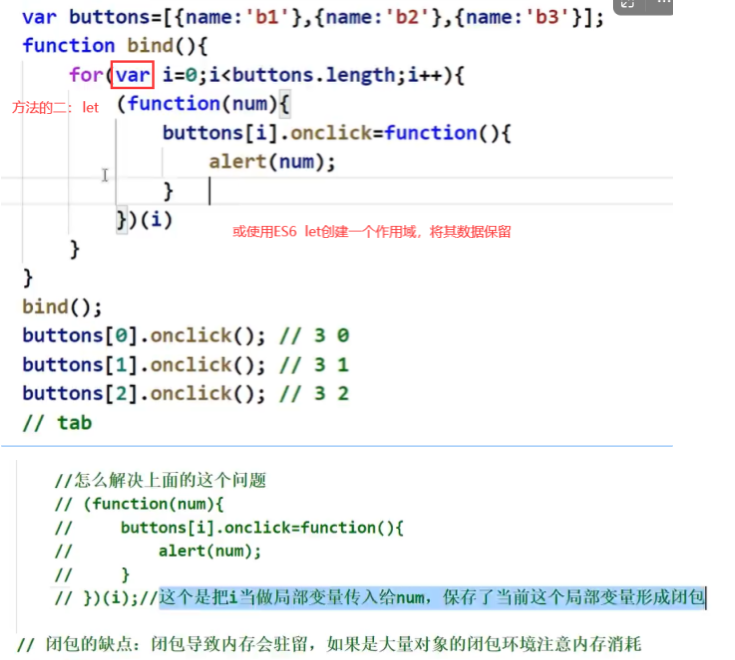Click uncommented (function(num){ line
This screenshot has height=660, width=735.
click(203, 104)
